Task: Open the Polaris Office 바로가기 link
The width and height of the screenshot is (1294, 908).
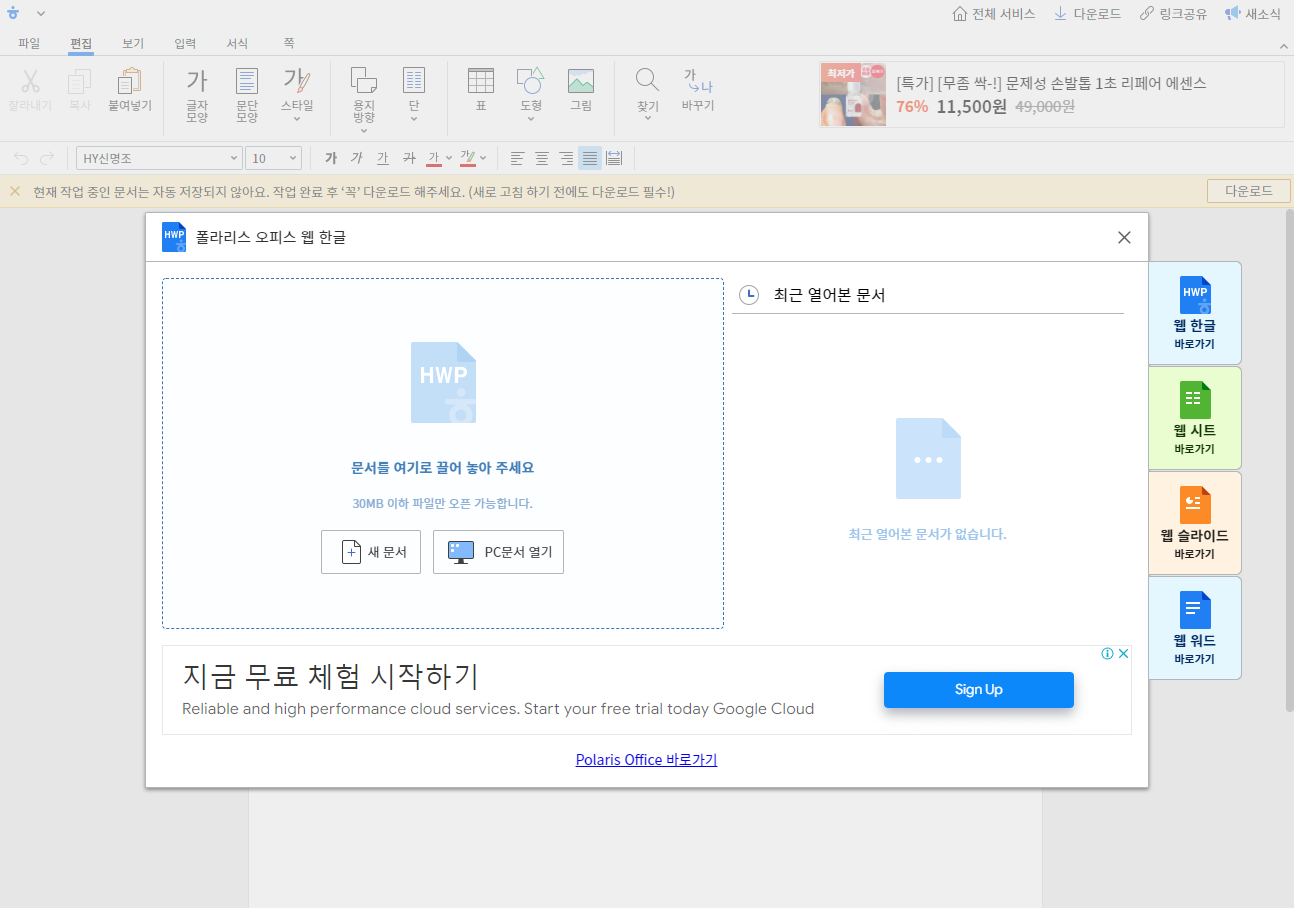Action: (x=646, y=760)
